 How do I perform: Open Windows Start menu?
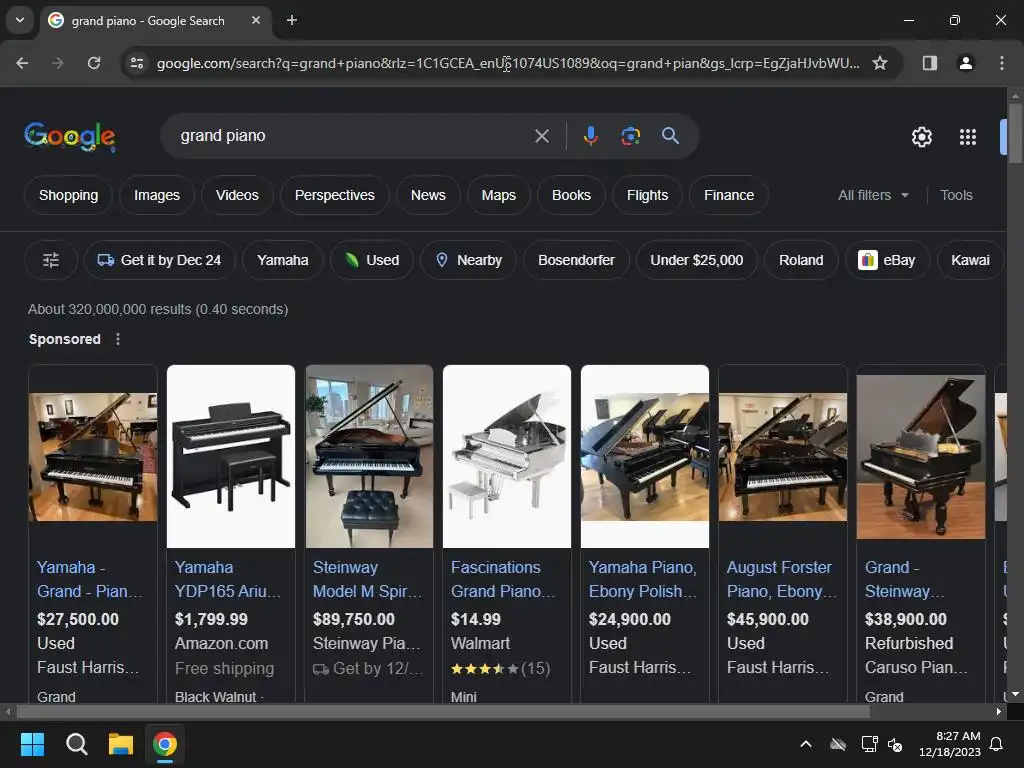pos(32,744)
